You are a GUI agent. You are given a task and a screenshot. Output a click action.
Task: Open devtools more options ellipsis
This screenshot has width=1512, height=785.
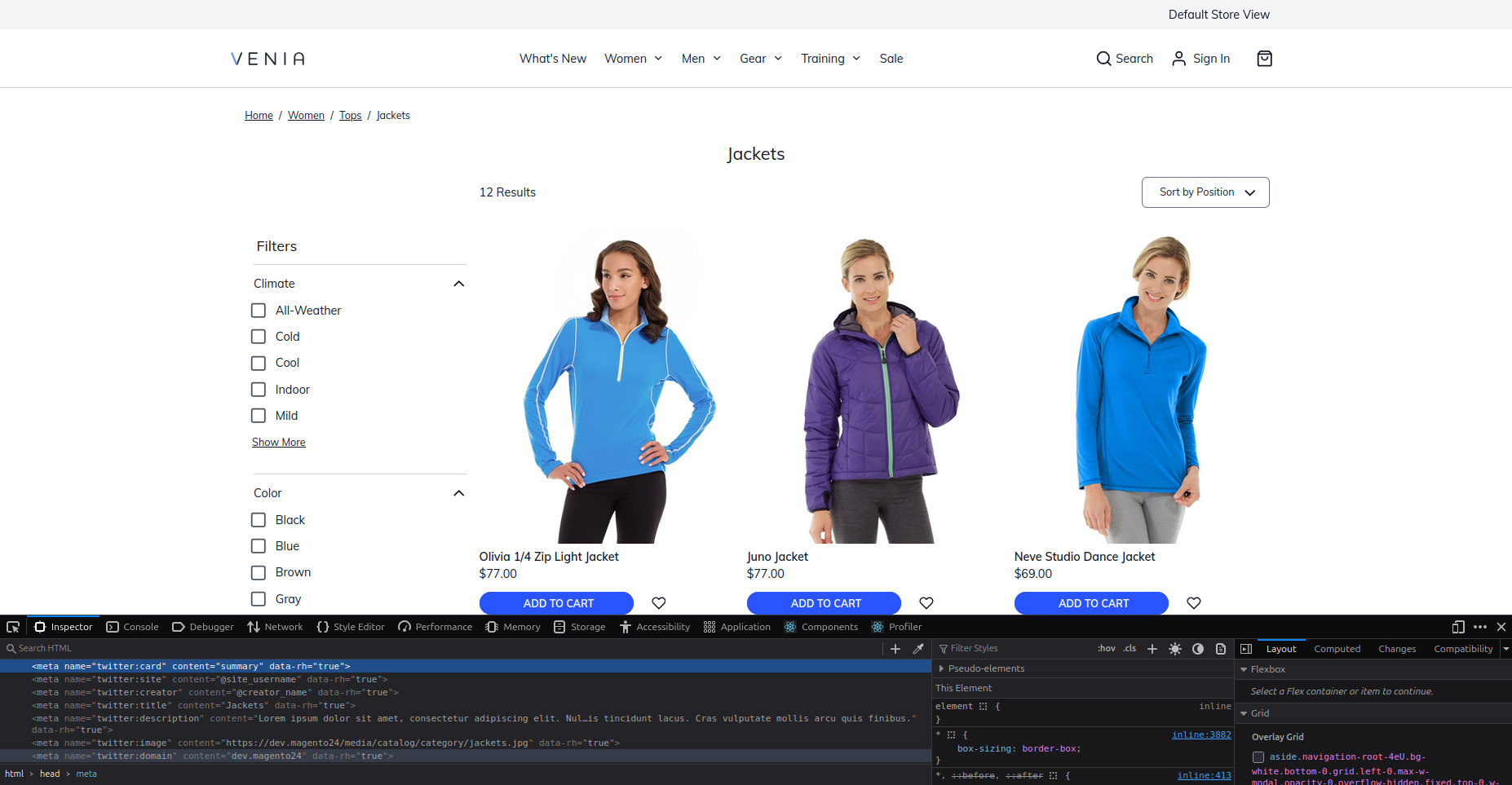[x=1480, y=627]
